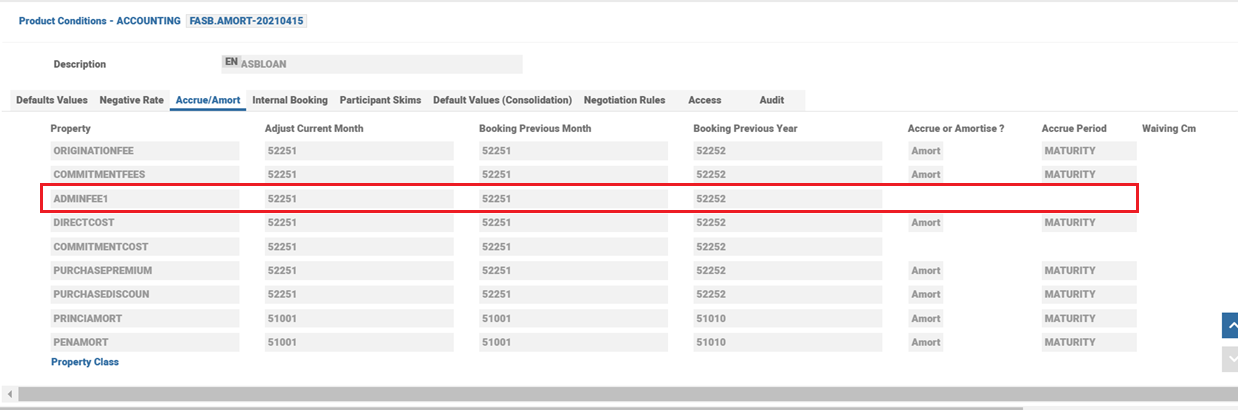This screenshot has height=410, width=1238.
Task: Click Accrue Period MATURITY field for DIRECTCOST
Action: click(1088, 223)
